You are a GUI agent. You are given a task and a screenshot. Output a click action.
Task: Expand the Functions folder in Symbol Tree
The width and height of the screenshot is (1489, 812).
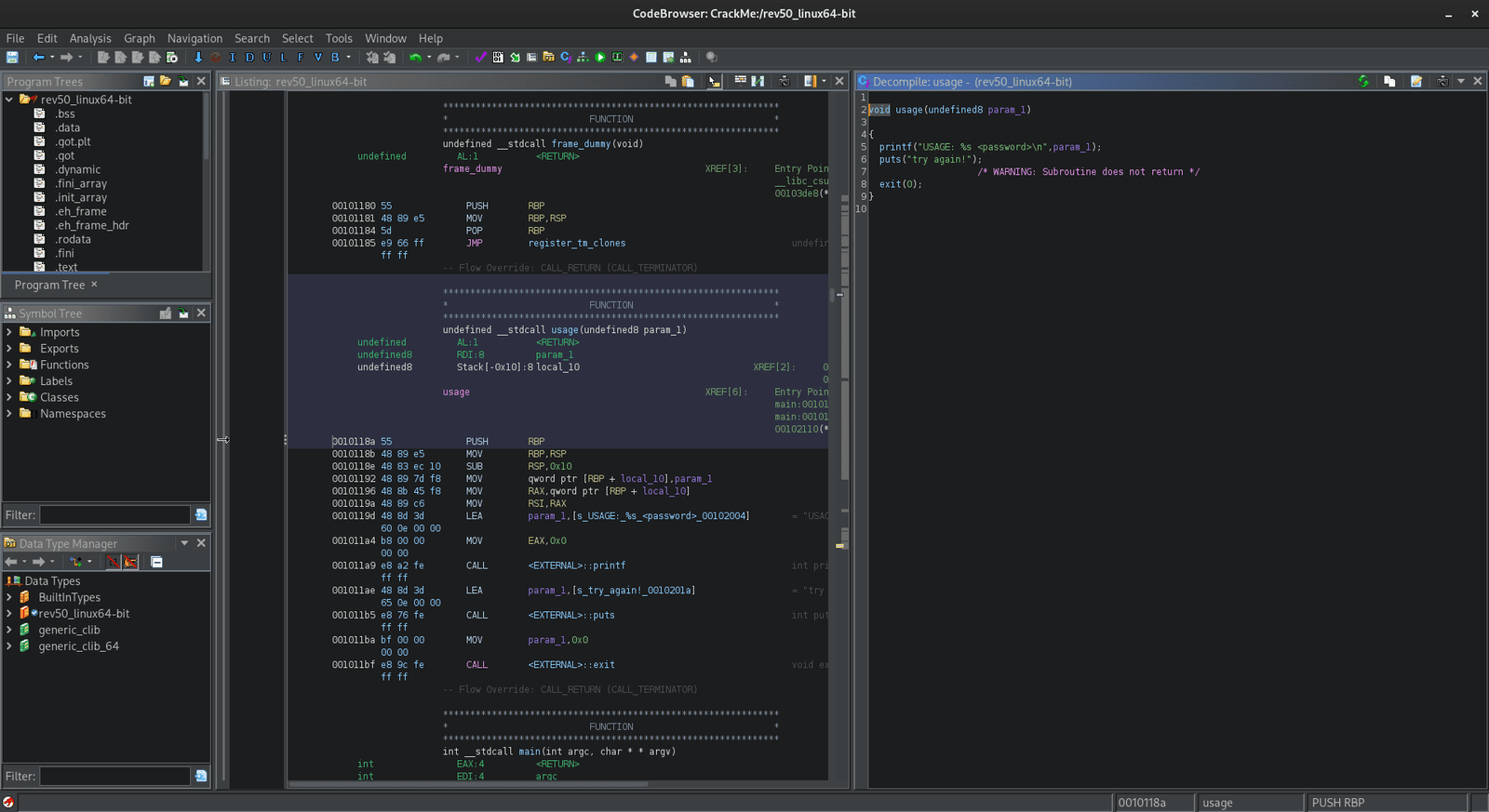coord(9,365)
